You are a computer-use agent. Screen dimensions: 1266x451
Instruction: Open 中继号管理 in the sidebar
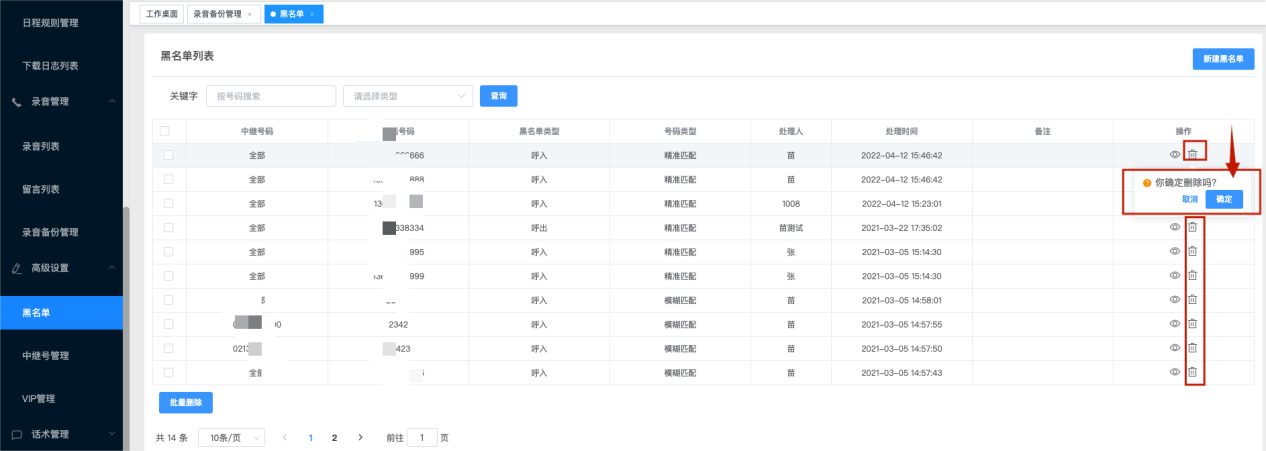point(45,356)
